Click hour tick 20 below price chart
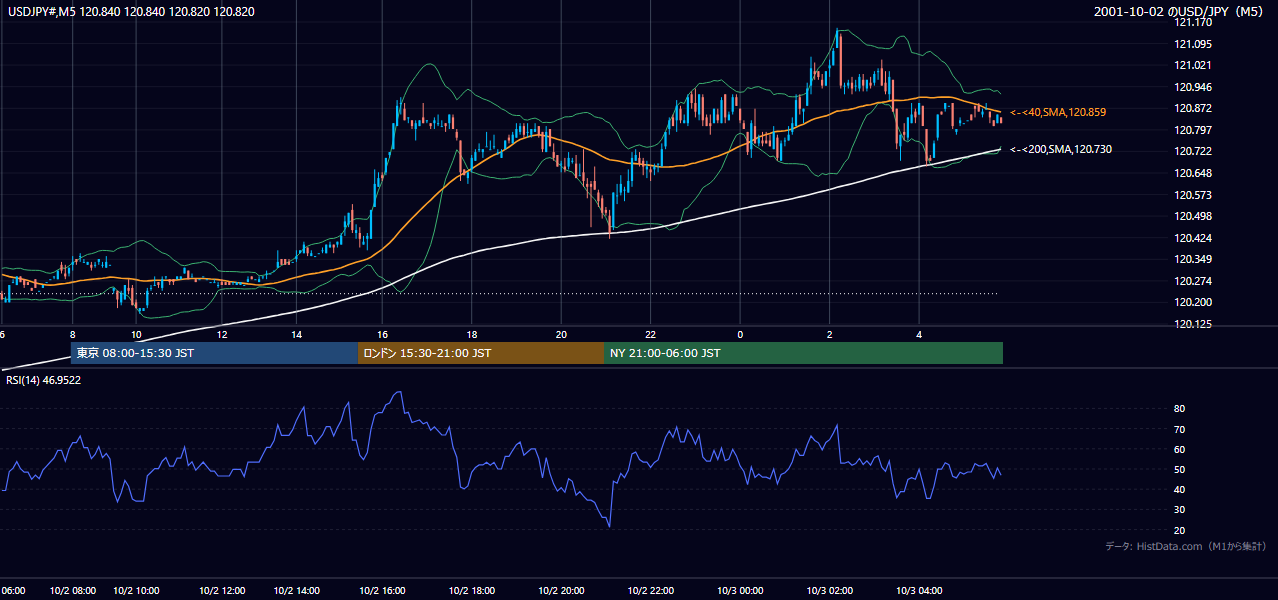 561,334
